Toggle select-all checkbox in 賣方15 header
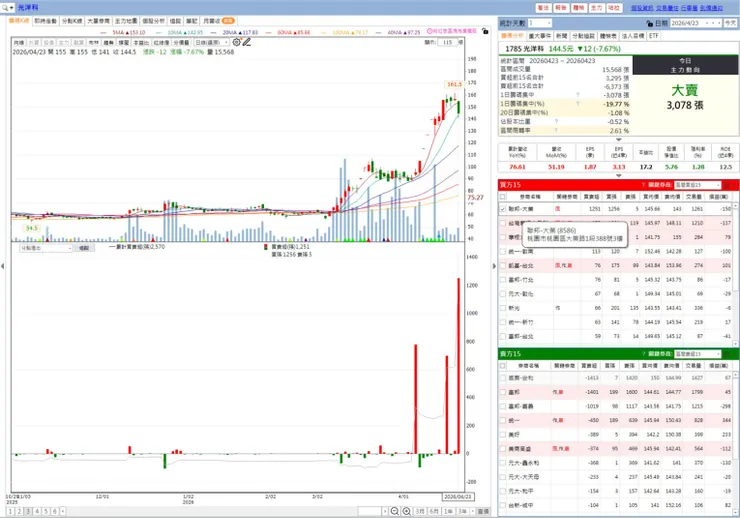This screenshot has height=518, width=740. tap(503, 366)
